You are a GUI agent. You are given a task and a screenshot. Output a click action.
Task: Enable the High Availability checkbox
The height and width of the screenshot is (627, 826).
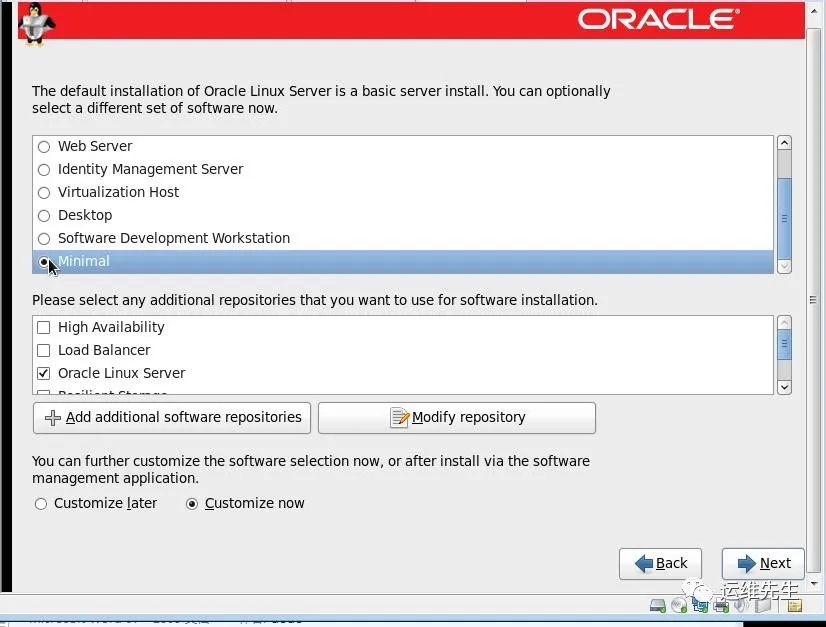[44, 328]
